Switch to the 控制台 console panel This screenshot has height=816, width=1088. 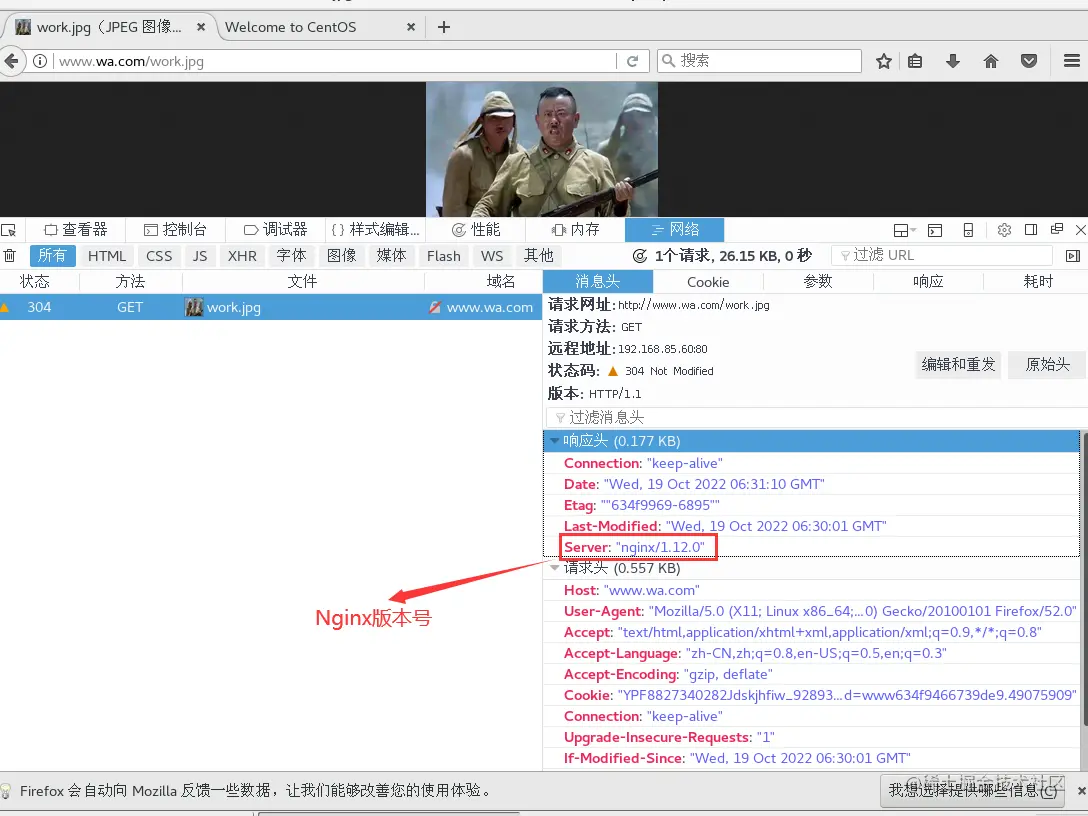click(176, 229)
